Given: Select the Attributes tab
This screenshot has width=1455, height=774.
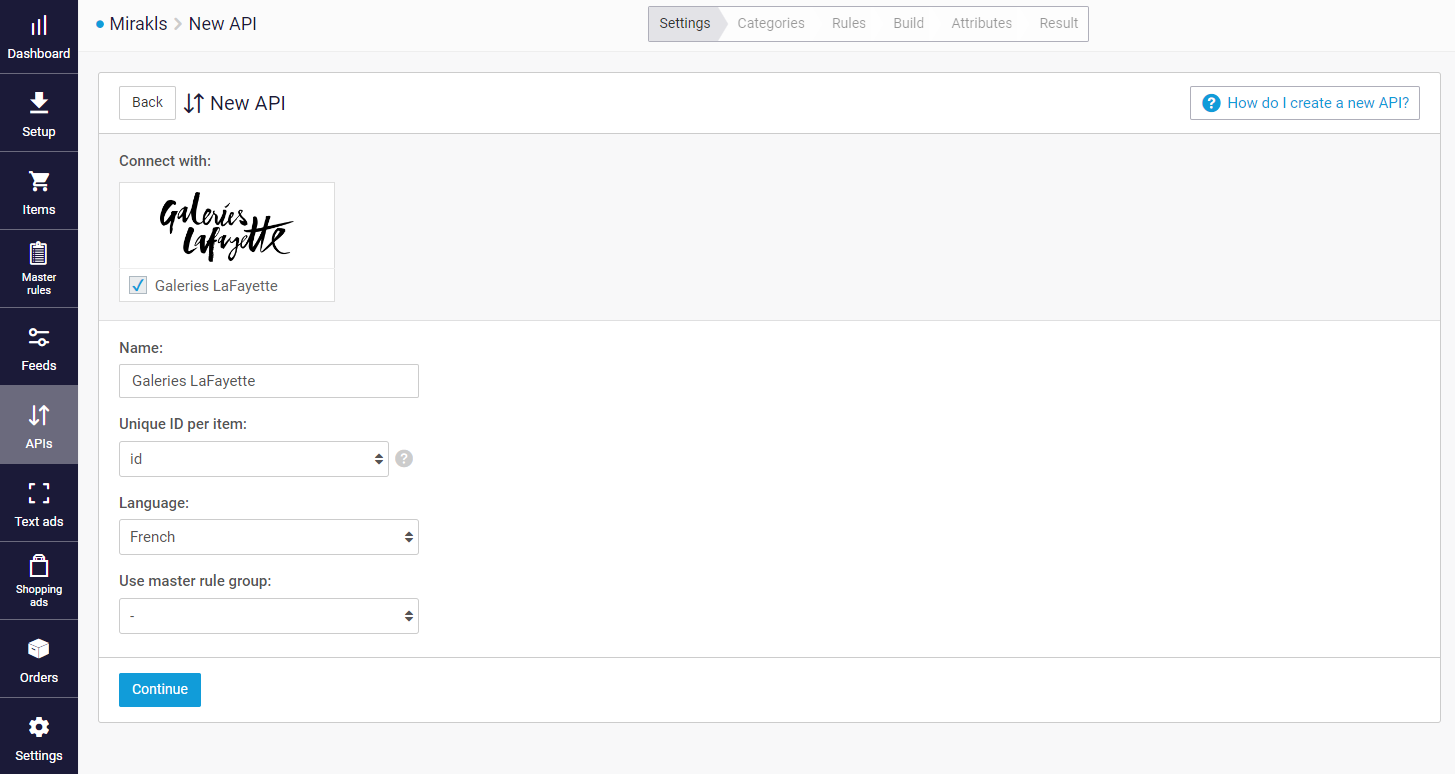Looking at the screenshot, I should click(x=981, y=23).
